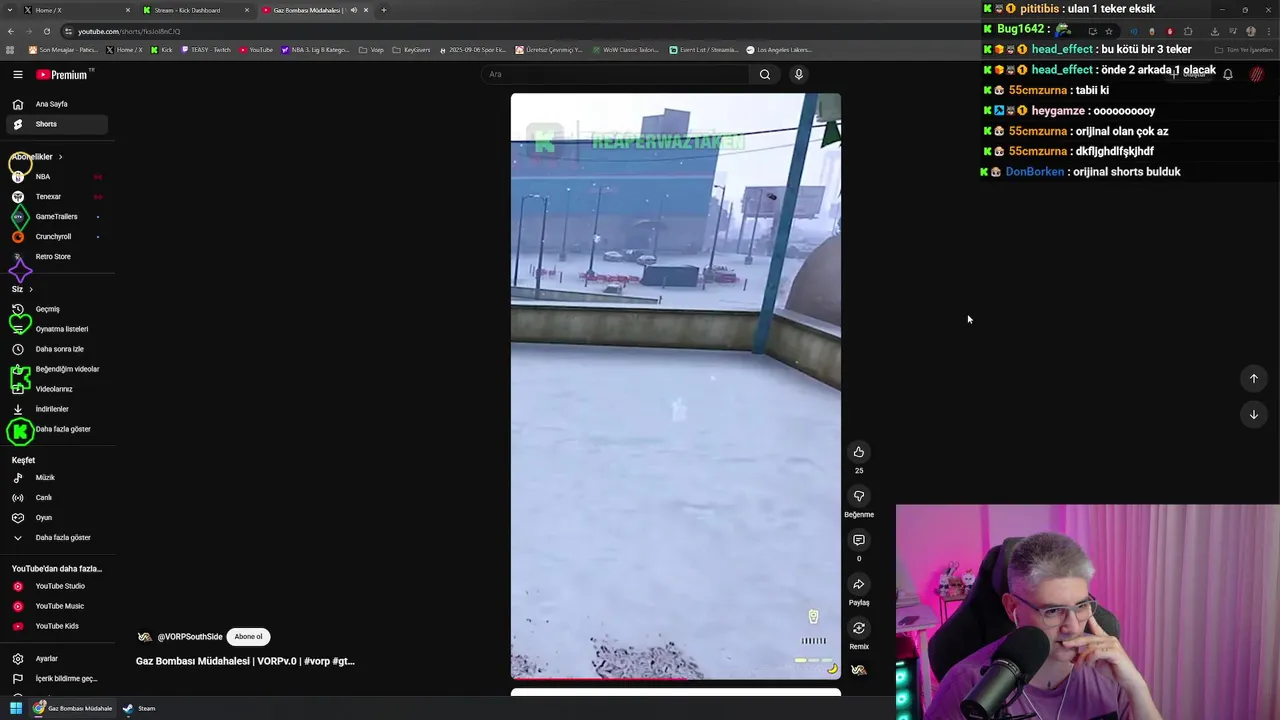Open the Vorp bookmarks folder
This screenshot has height=720, width=1280.
pyautogui.click(x=371, y=49)
